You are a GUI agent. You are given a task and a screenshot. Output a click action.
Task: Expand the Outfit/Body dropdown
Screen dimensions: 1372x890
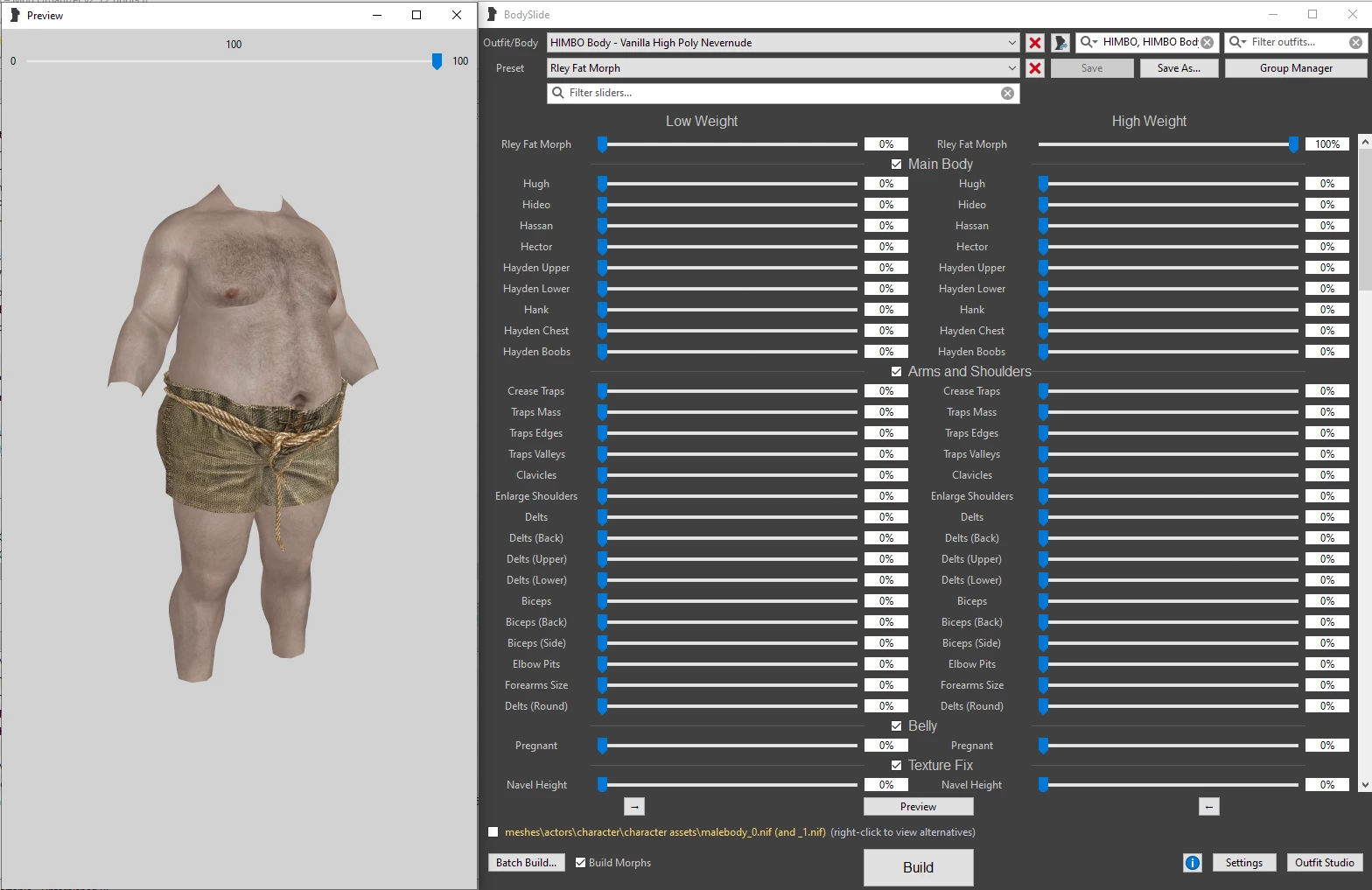click(x=783, y=42)
